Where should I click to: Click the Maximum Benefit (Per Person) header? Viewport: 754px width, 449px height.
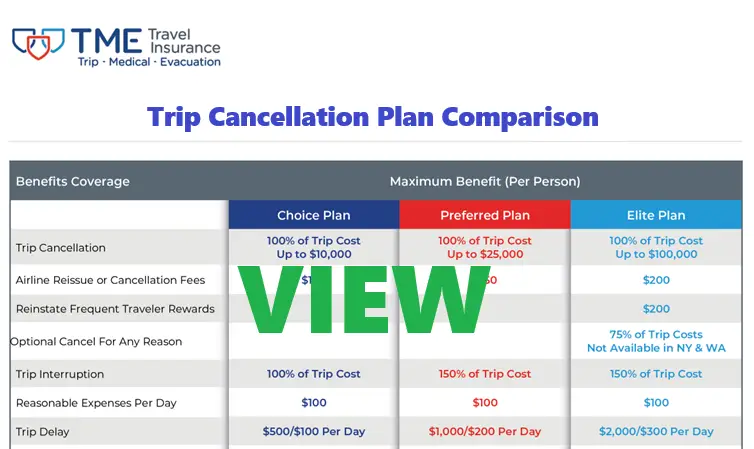pyautogui.click(x=485, y=182)
